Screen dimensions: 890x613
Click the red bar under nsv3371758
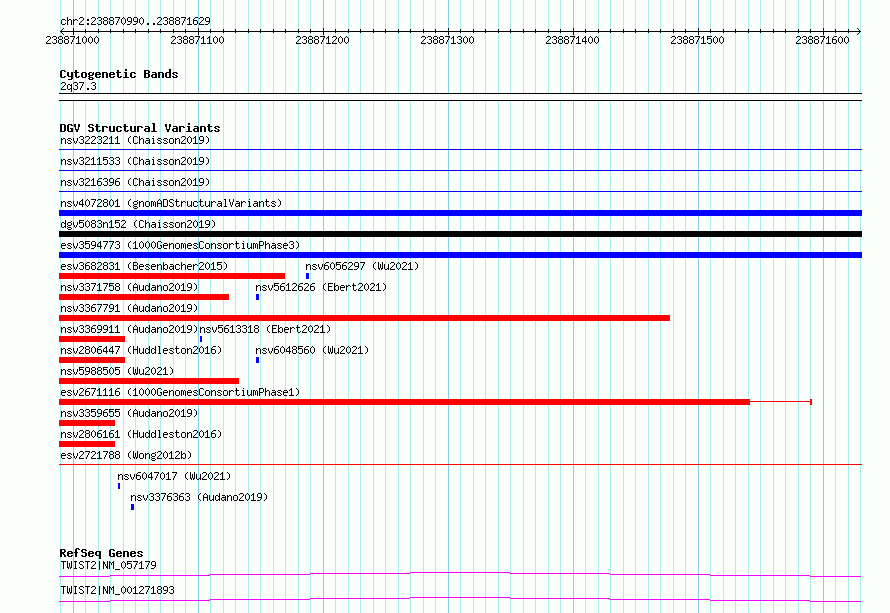[x=144, y=297]
